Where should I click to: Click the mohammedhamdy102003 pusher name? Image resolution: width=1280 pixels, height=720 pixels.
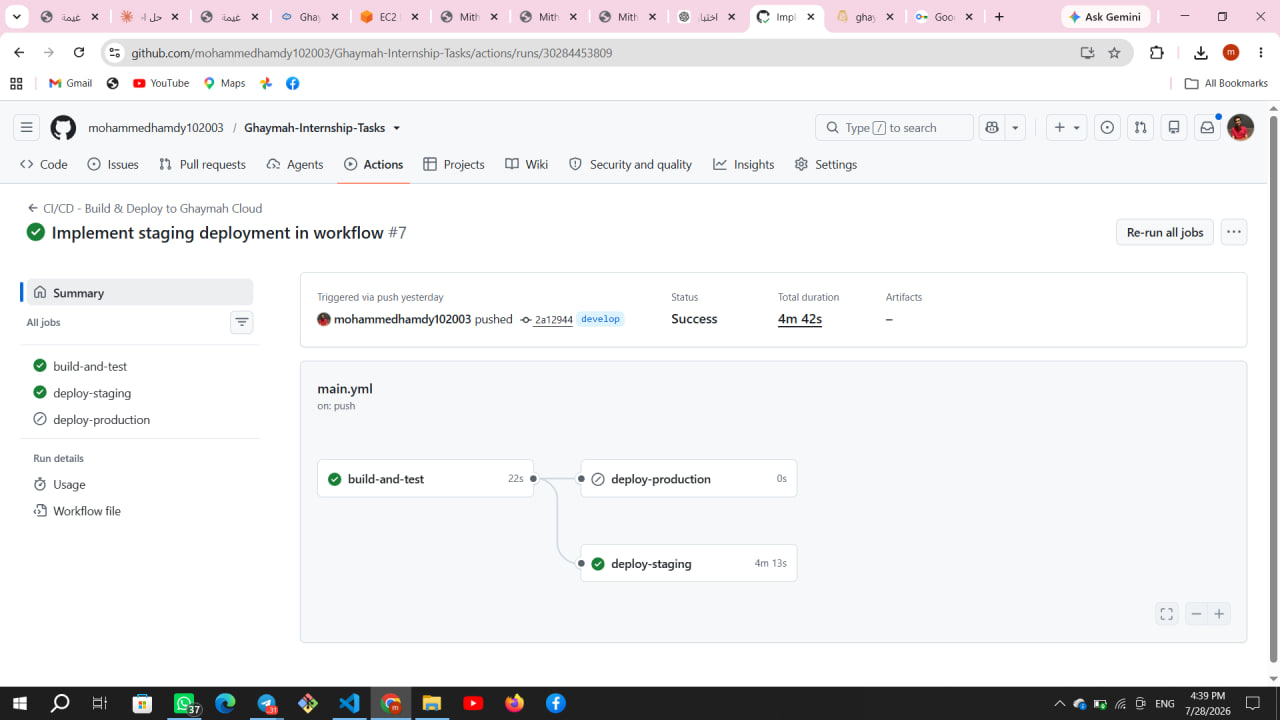pos(402,319)
